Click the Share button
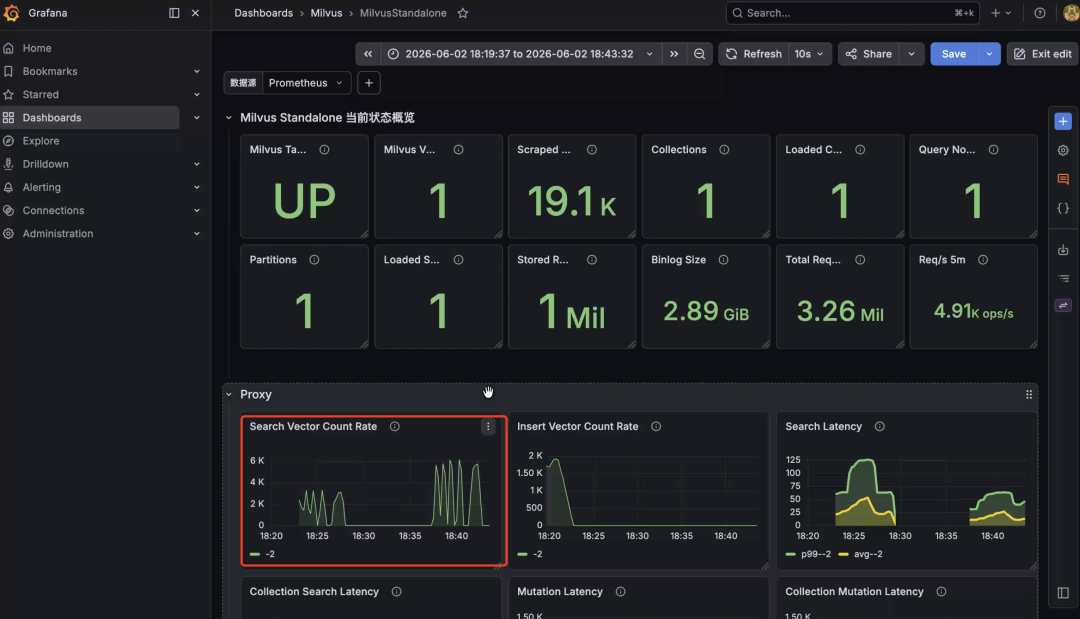This screenshot has width=1080, height=619. (x=869, y=54)
